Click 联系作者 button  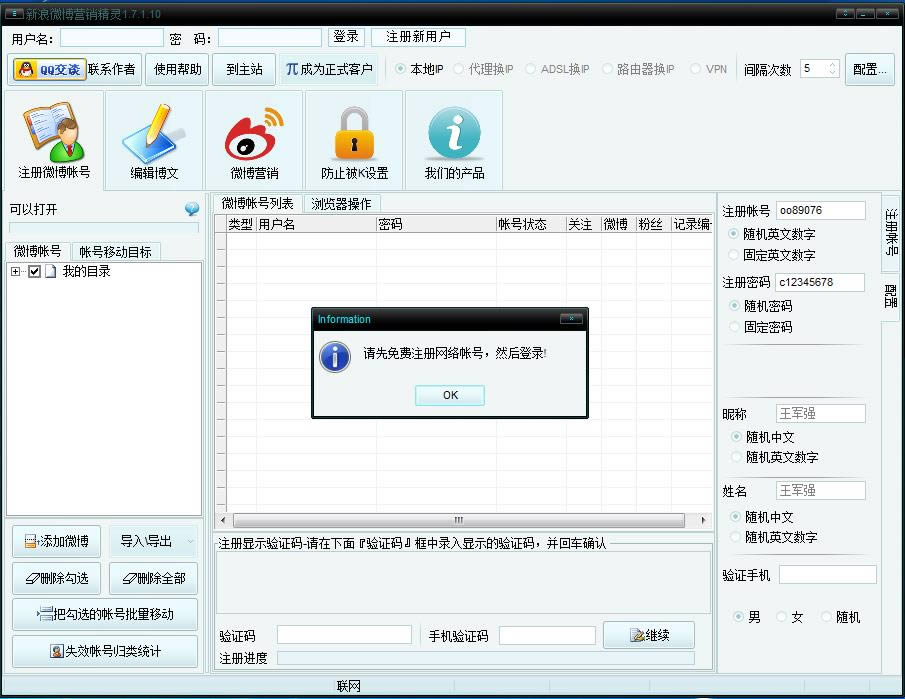[111, 69]
